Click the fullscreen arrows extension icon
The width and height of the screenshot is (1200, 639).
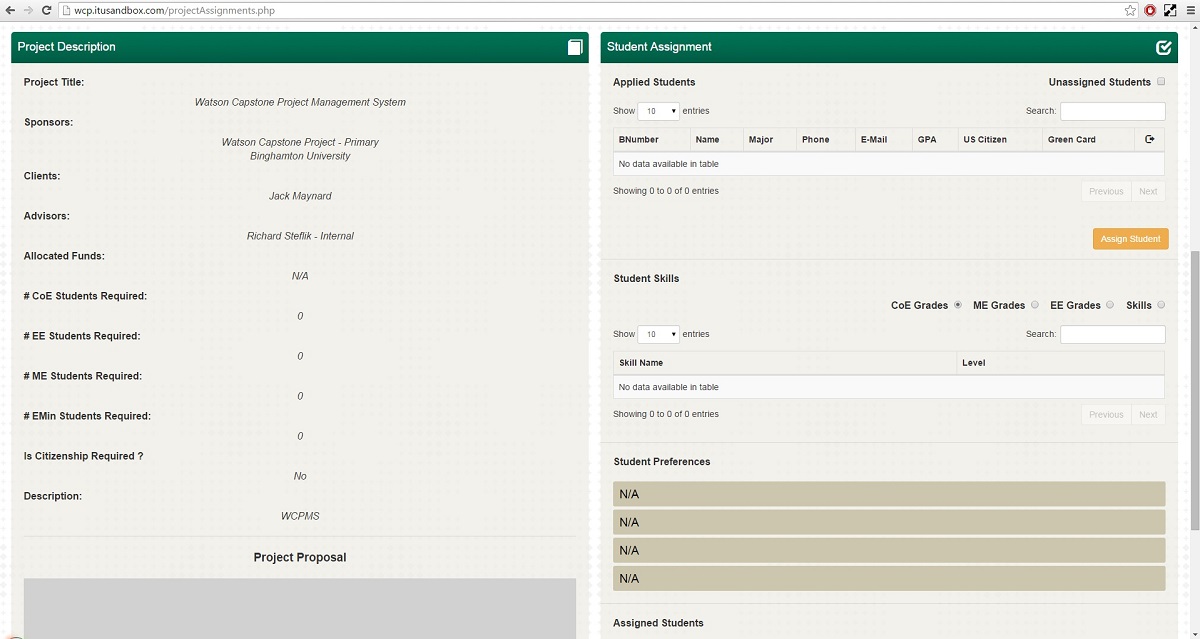1170,10
